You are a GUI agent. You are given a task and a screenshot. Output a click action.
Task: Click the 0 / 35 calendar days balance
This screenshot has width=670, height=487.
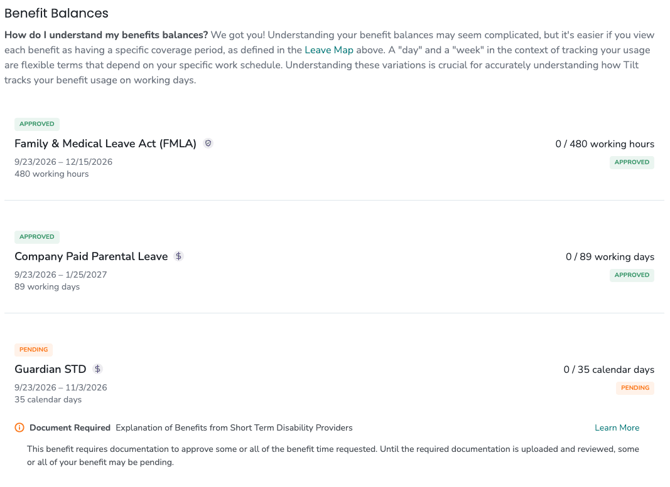[608, 370]
